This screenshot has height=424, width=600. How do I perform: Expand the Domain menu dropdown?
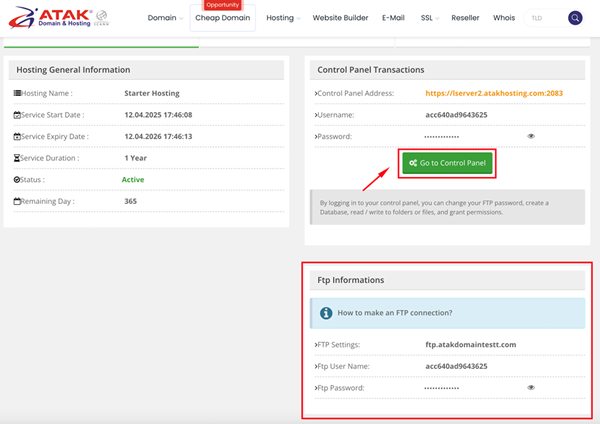click(x=165, y=18)
